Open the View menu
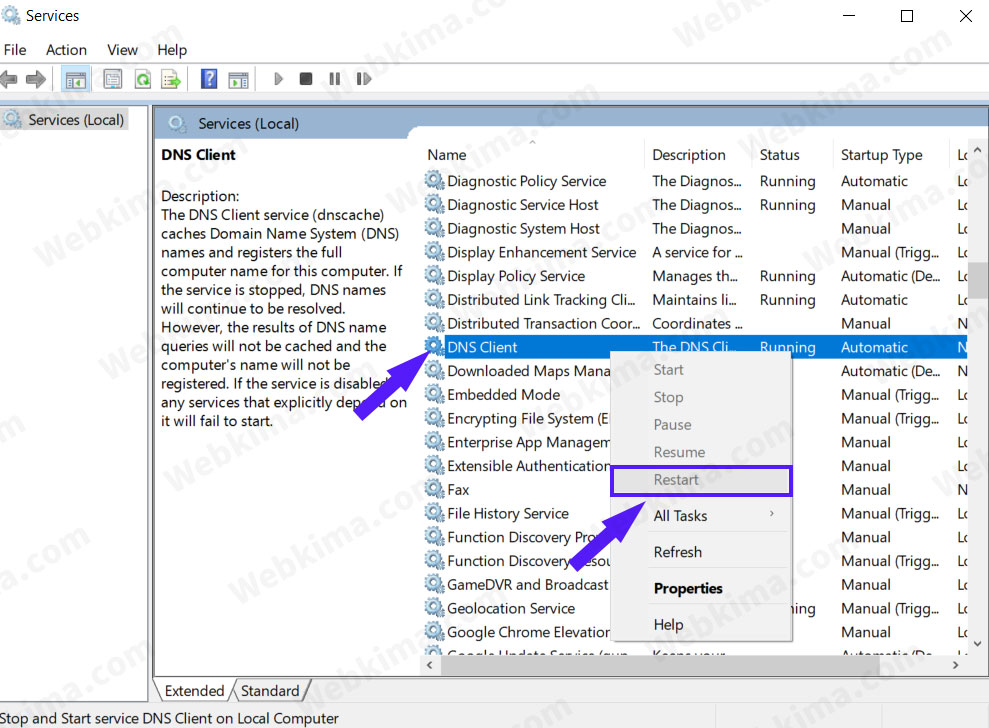 pos(122,50)
